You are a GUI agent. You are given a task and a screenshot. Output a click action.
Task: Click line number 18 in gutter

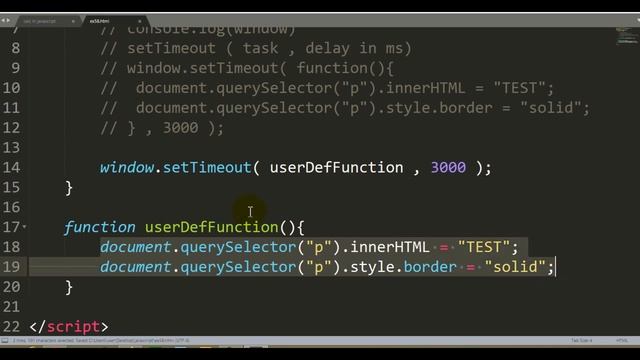pyautogui.click(x=11, y=247)
